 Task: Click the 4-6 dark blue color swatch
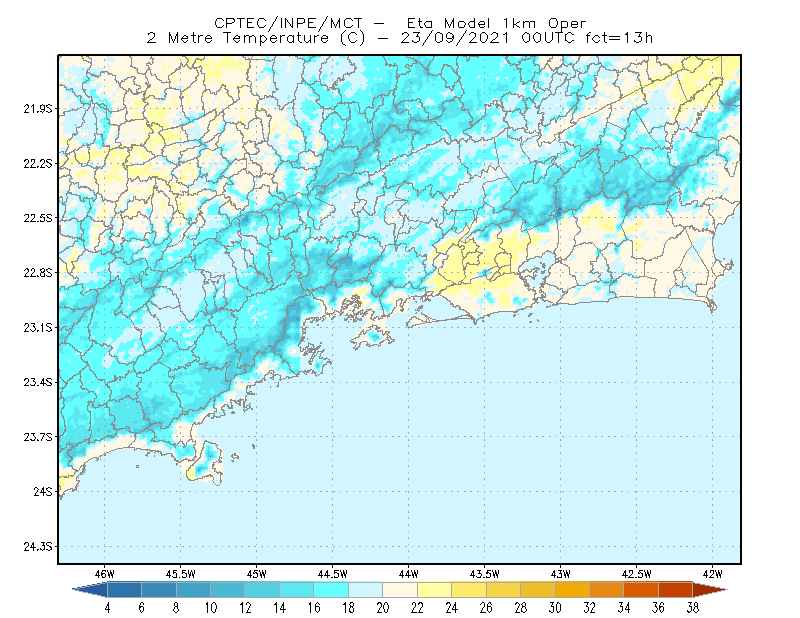(x=124, y=590)
